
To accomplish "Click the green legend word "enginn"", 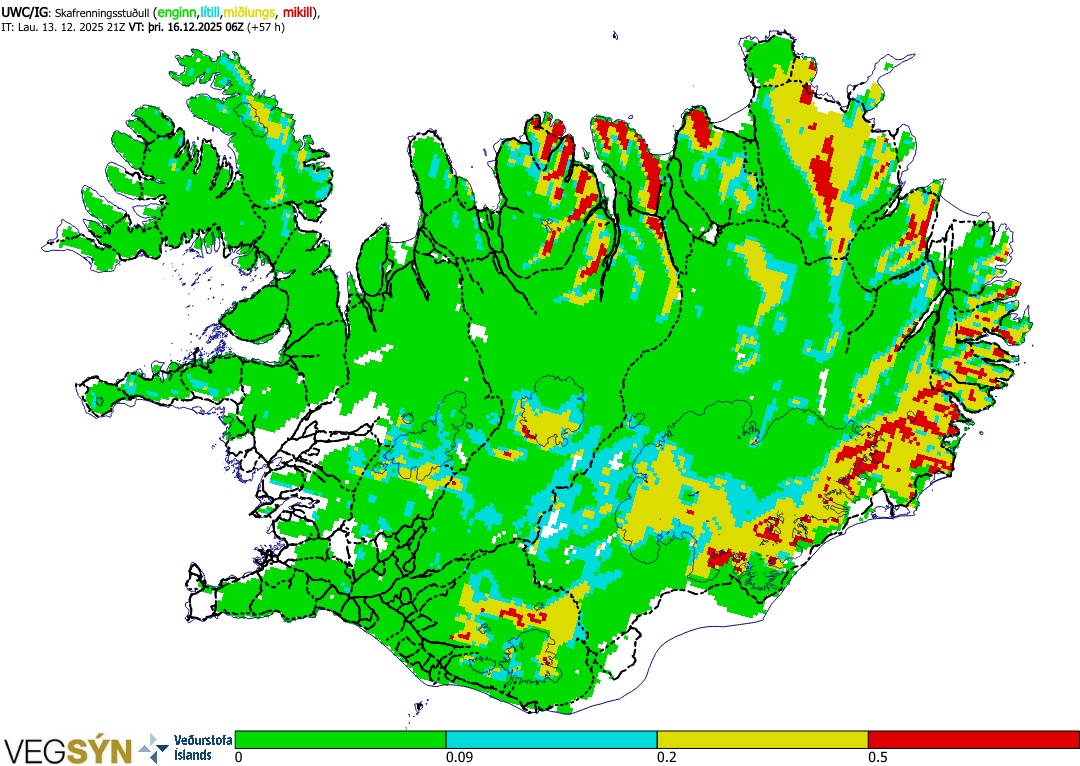I will (177, 13).
